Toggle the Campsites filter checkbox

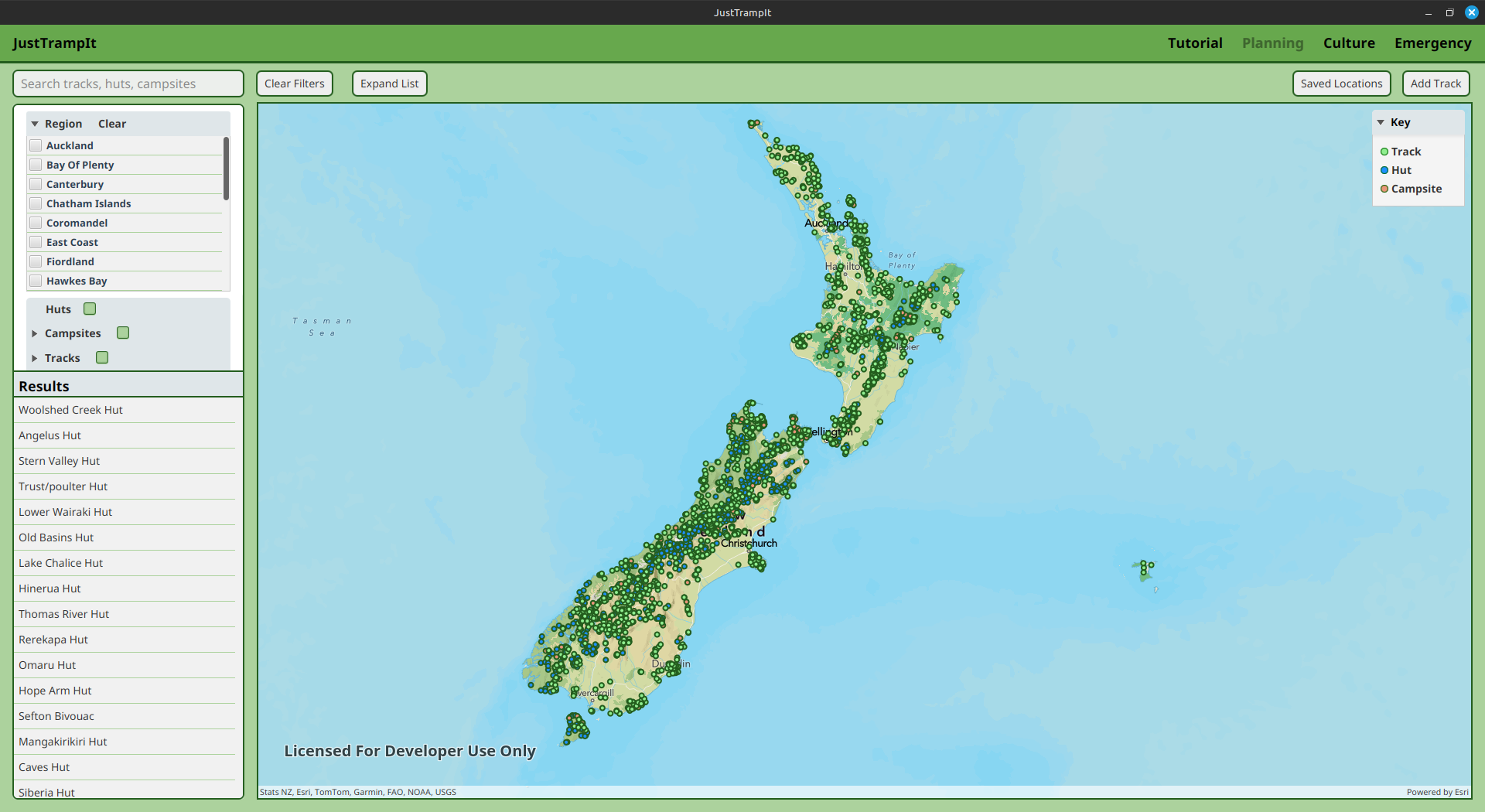(123, 333)
